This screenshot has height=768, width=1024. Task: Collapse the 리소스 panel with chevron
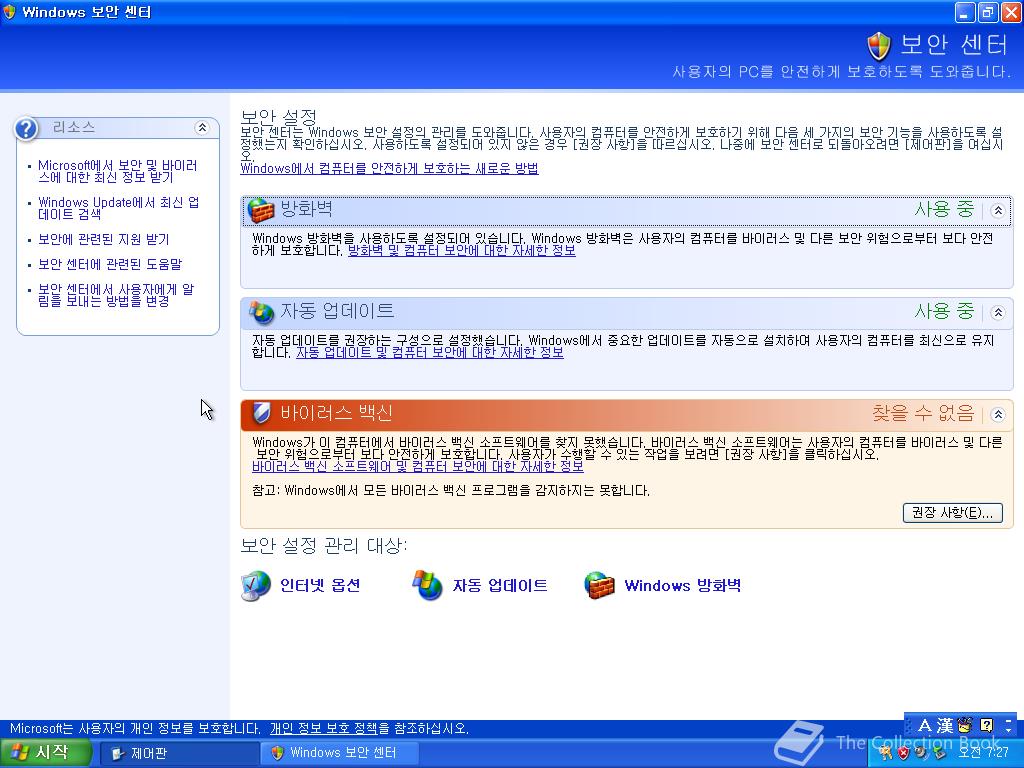tap(202, 127)
